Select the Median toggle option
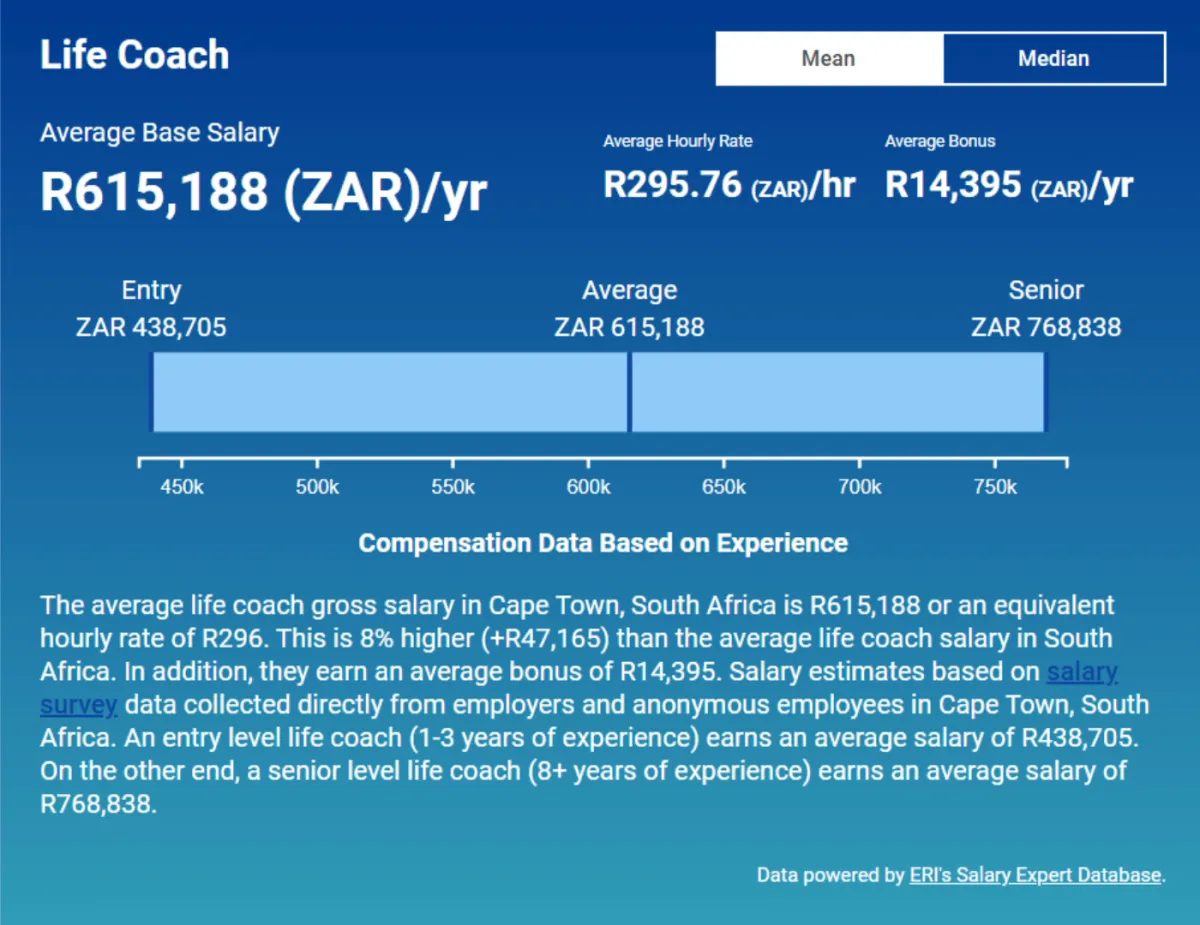This screenshot has height=925, width=1200. [x=1054, y=58]
